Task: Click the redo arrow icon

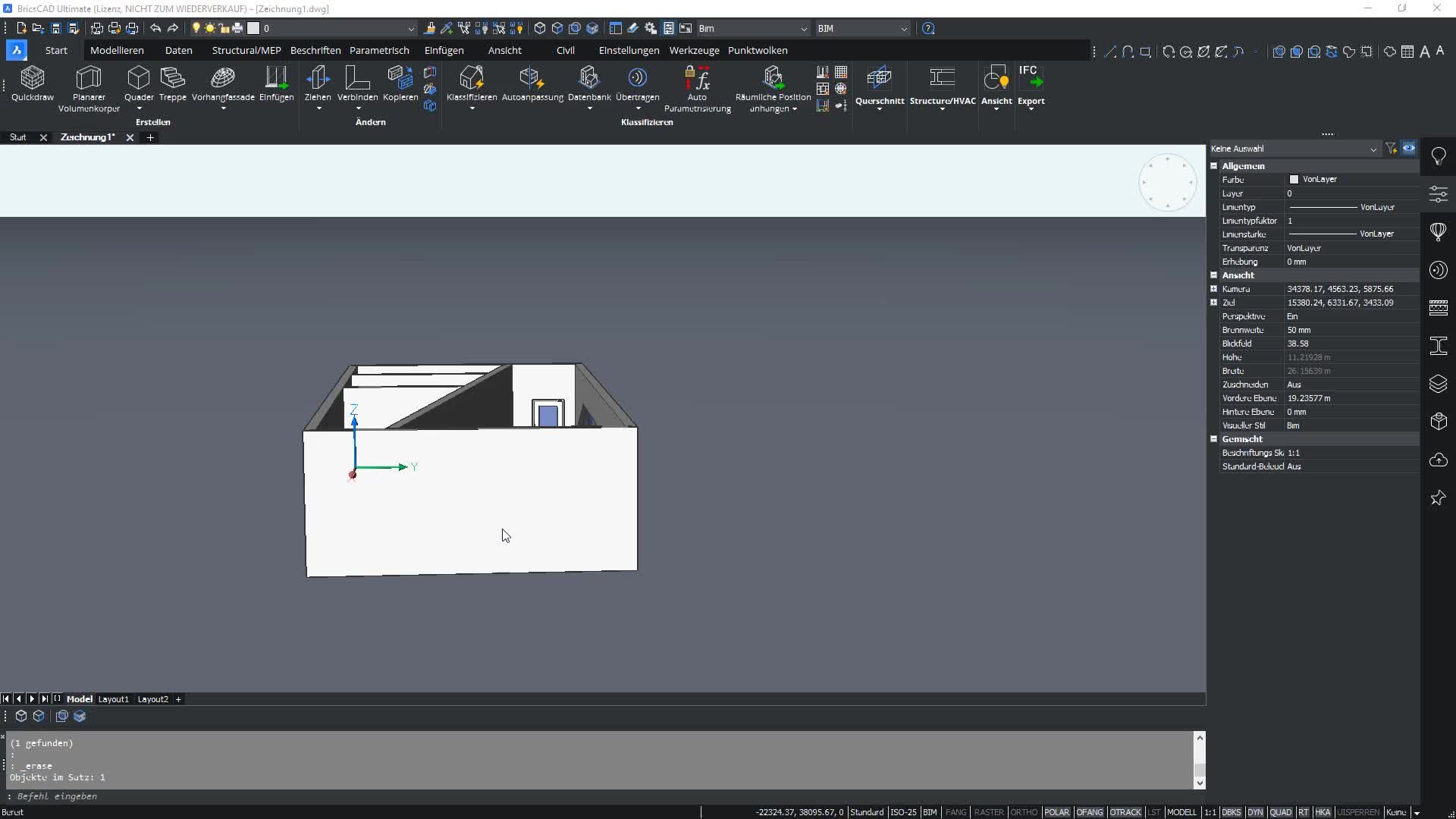Action: click(173, 28)
